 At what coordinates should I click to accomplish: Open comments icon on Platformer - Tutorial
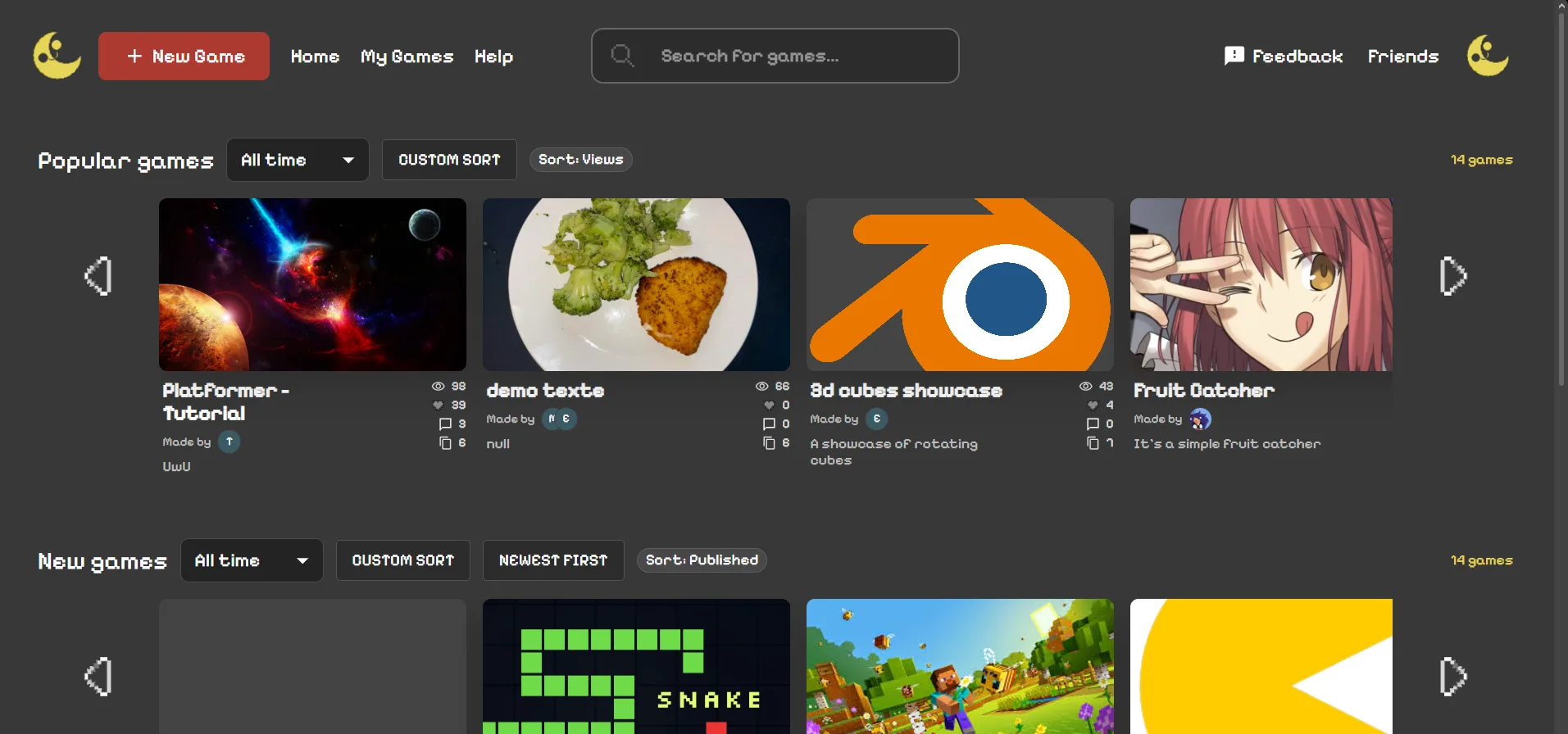pyautogui.click(x=445, y=424)
